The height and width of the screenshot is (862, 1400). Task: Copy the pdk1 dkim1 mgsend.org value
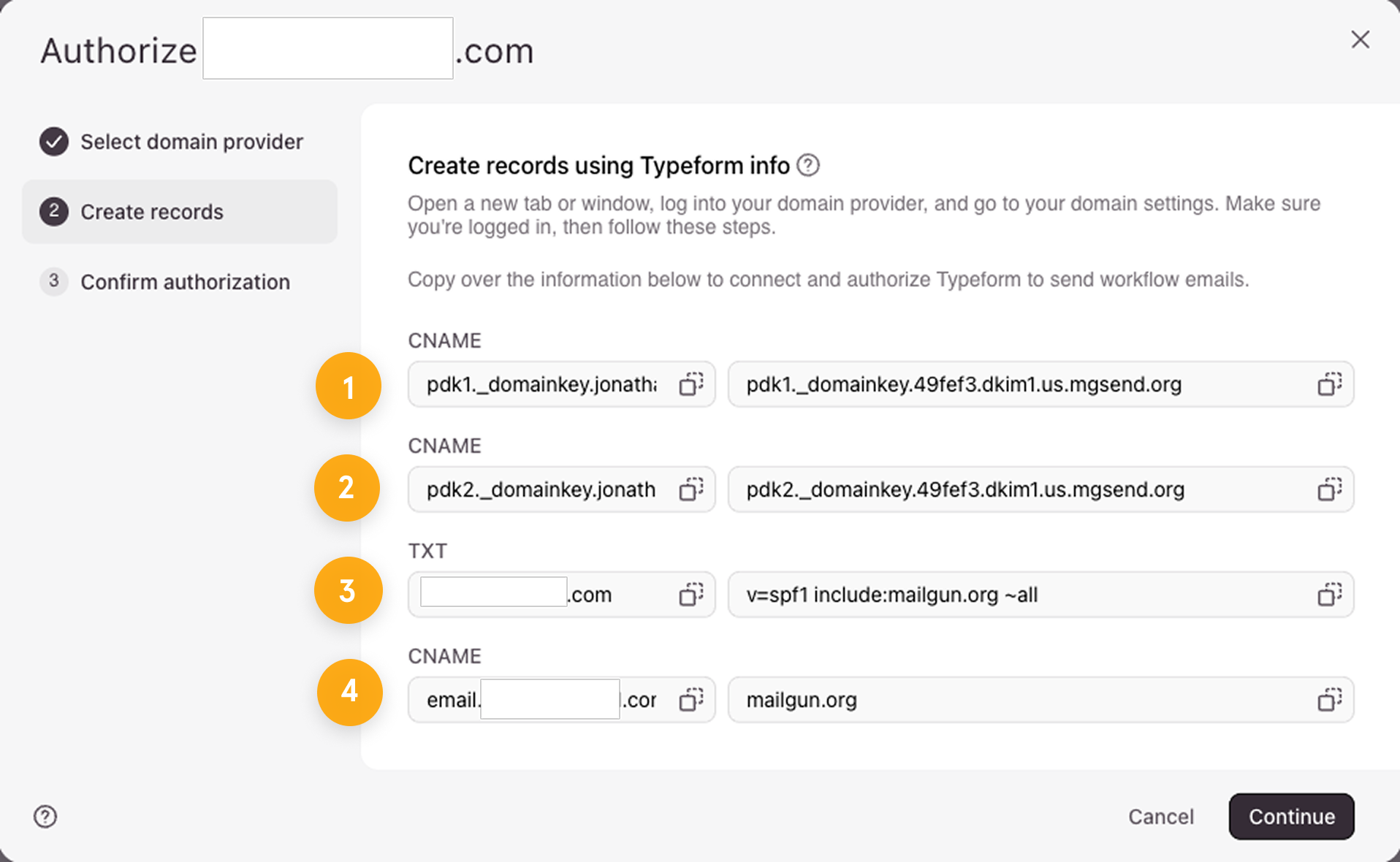1329,384
